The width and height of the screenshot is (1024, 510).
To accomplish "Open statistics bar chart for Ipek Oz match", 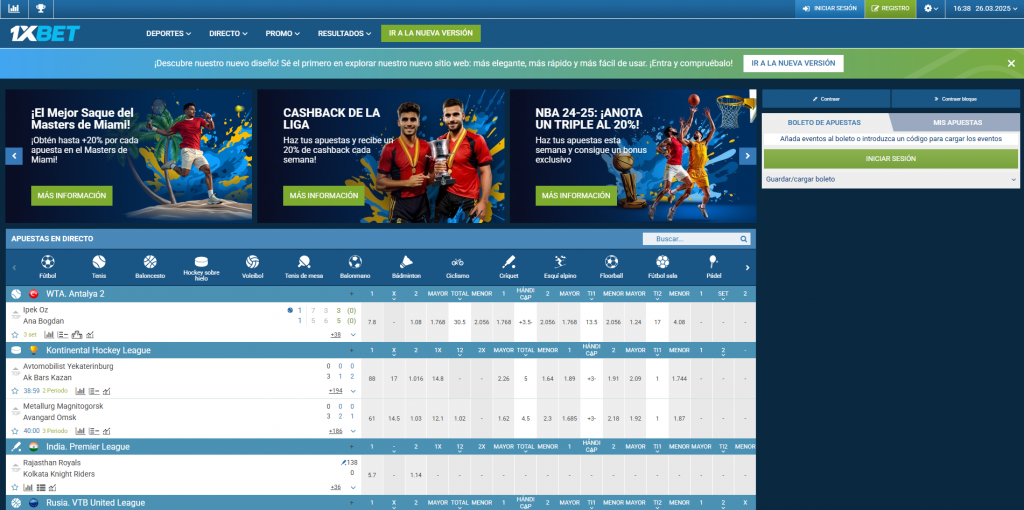I will point(49,334).
